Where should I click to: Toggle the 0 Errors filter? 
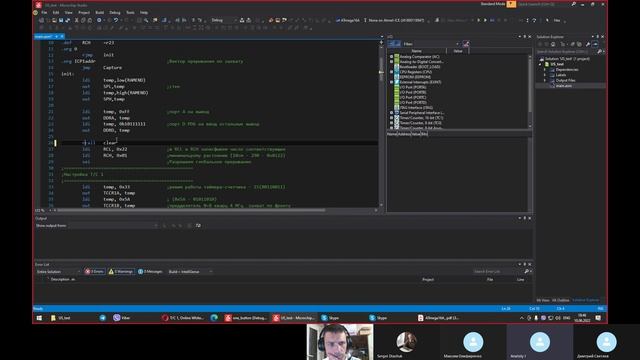[x=94, y=271]
